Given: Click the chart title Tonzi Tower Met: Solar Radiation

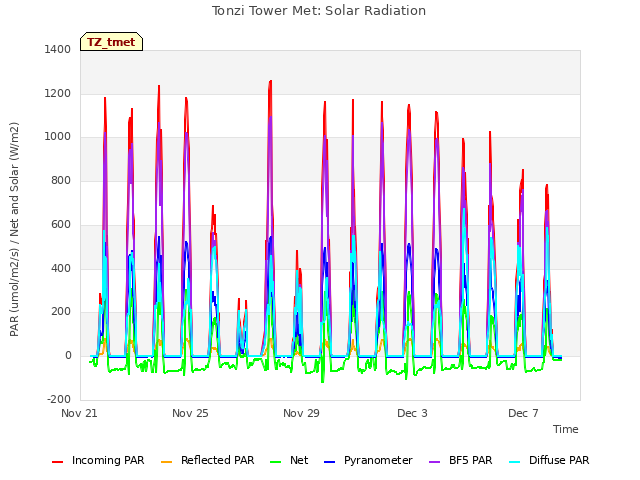Looking at the screenshot, I should [319, 11].
